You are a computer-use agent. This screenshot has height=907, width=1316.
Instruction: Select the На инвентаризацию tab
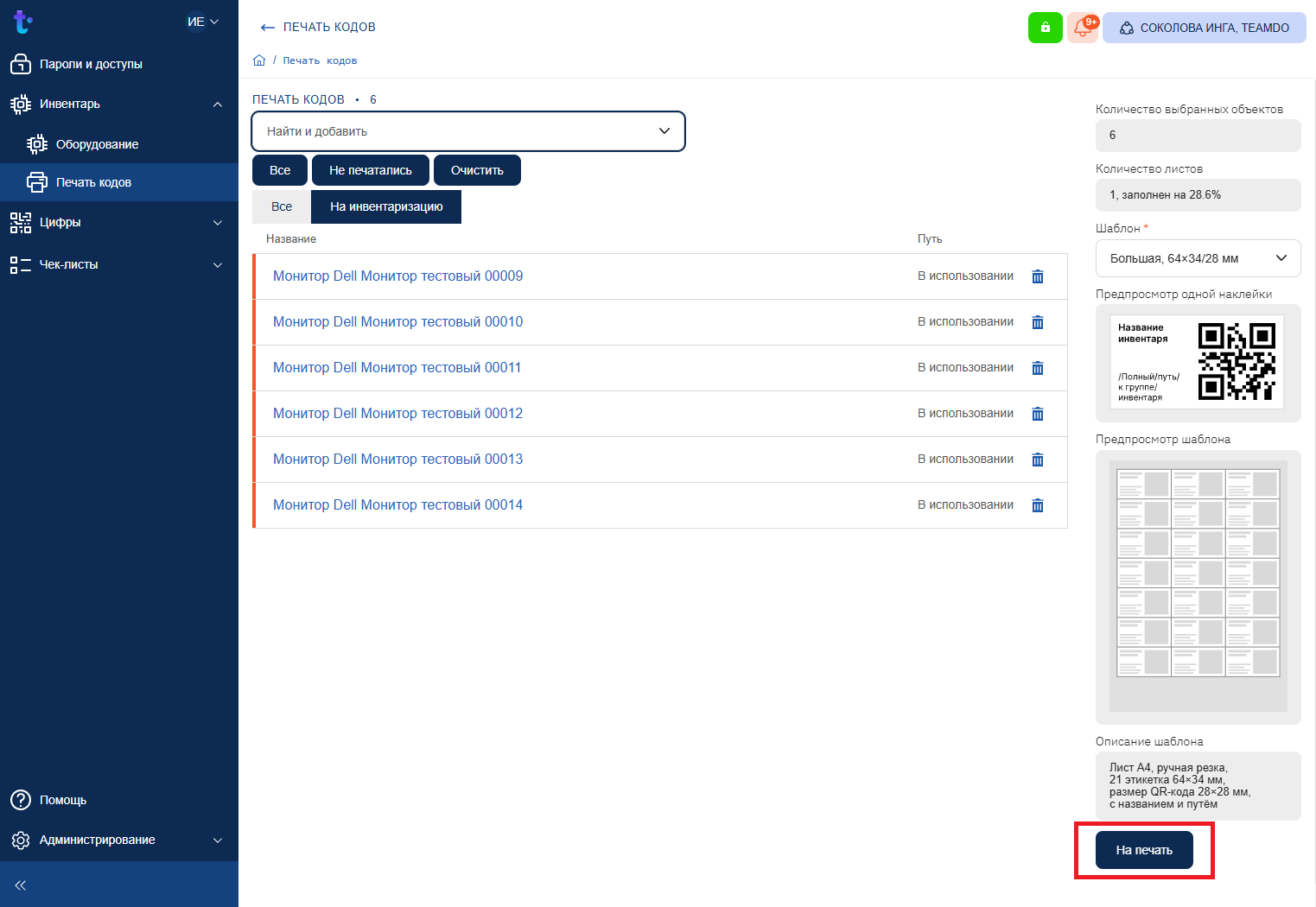386,207
